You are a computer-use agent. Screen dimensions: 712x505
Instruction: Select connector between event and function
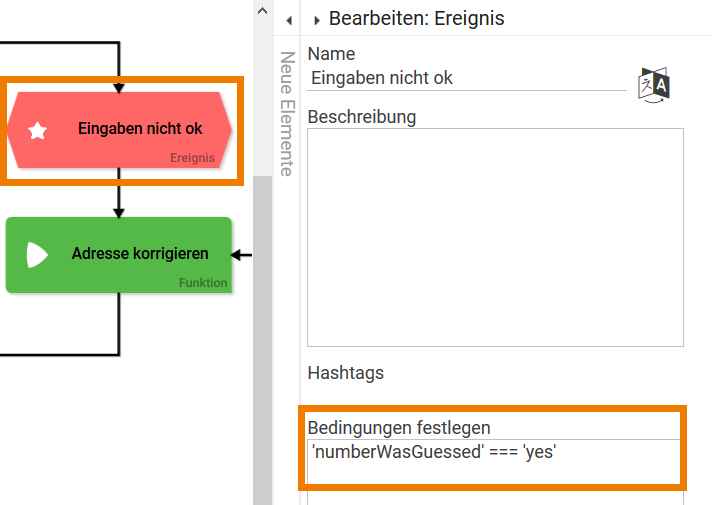[119, 198]
